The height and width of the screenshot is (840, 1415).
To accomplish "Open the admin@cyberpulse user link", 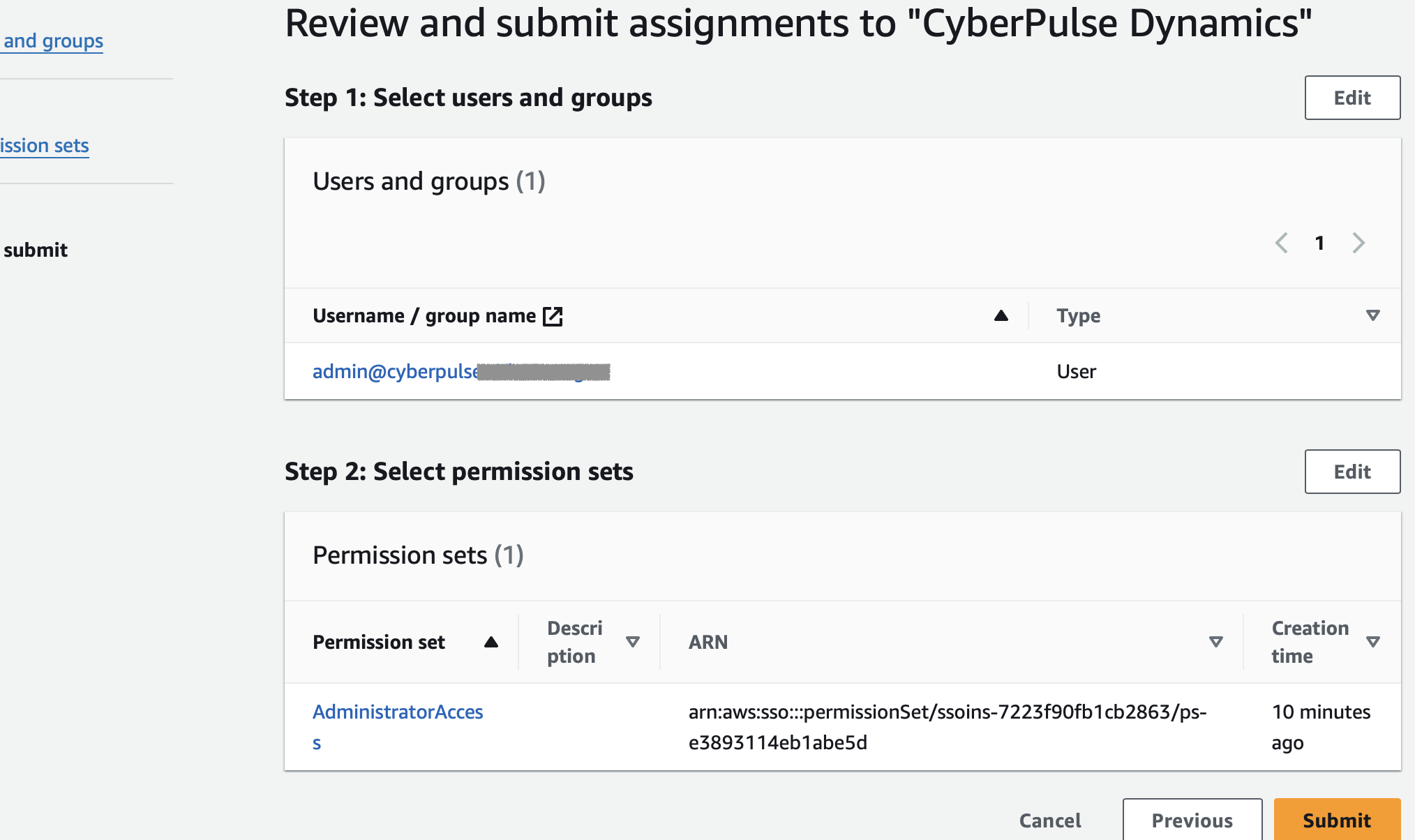I will (395, 372).
